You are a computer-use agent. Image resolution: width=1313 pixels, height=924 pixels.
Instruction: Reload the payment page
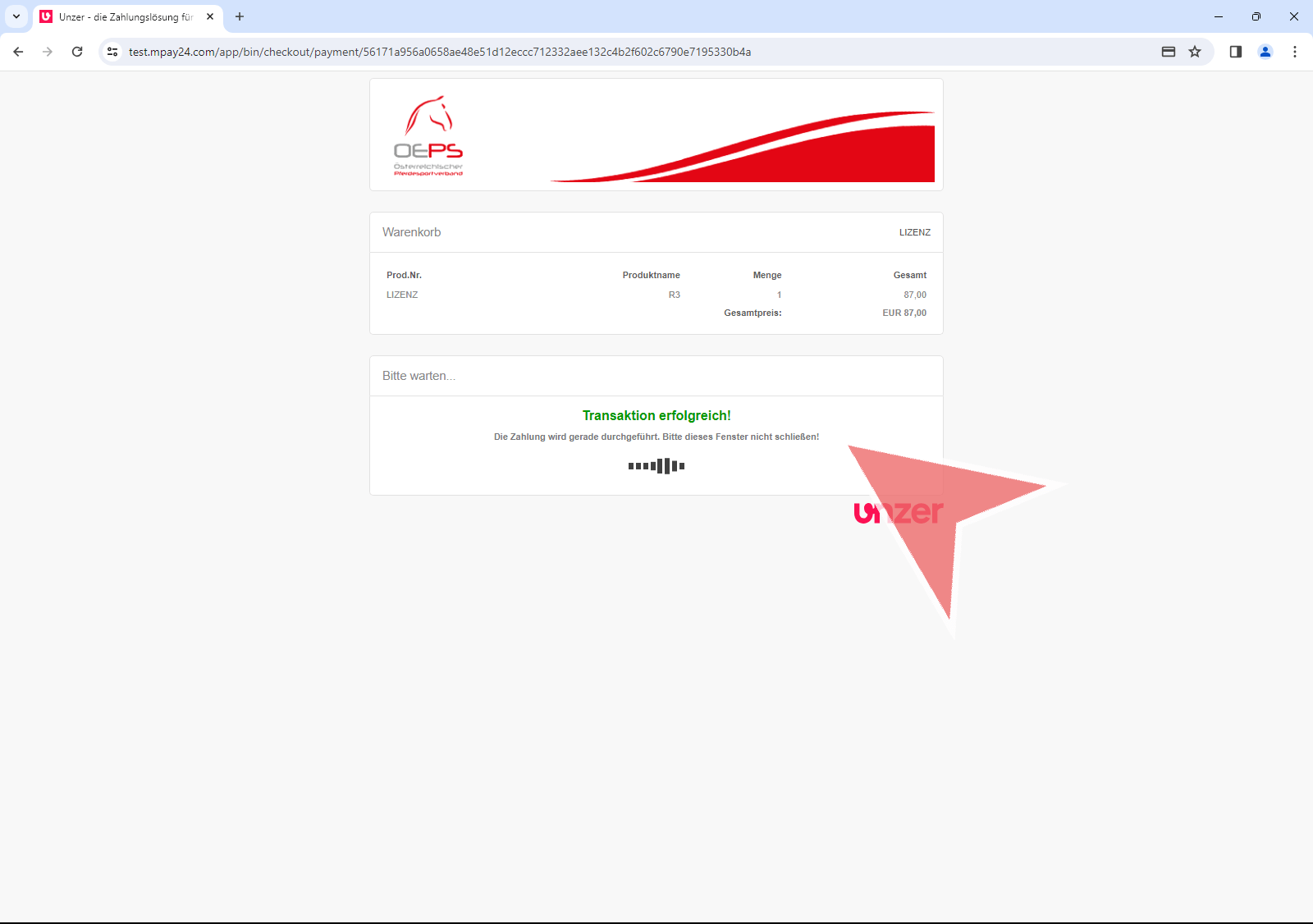(77, 52)
